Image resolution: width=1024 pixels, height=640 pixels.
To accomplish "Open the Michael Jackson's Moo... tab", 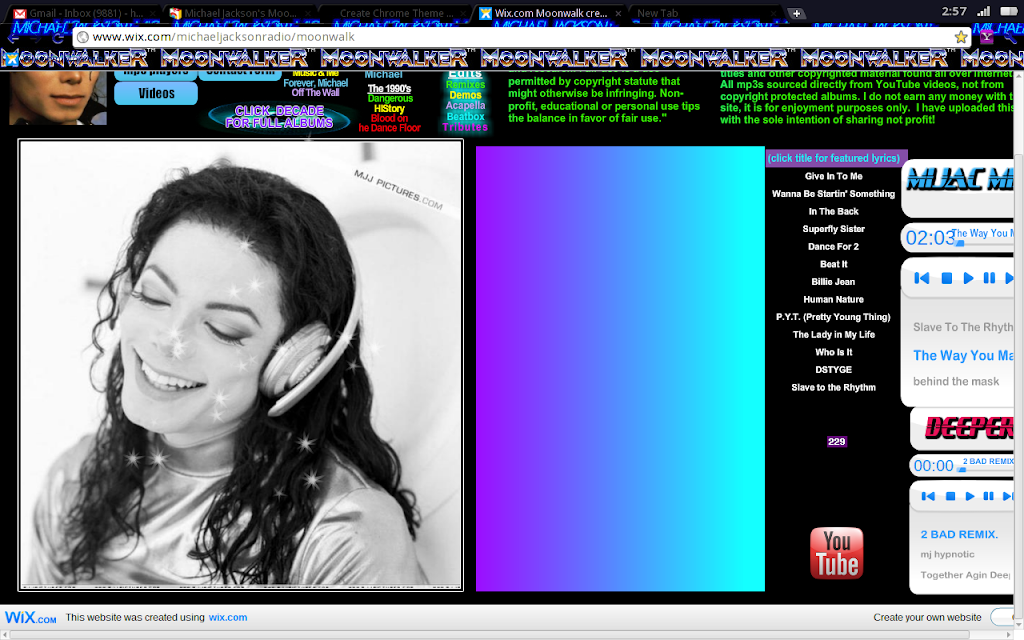I will [x=238, y=12].
